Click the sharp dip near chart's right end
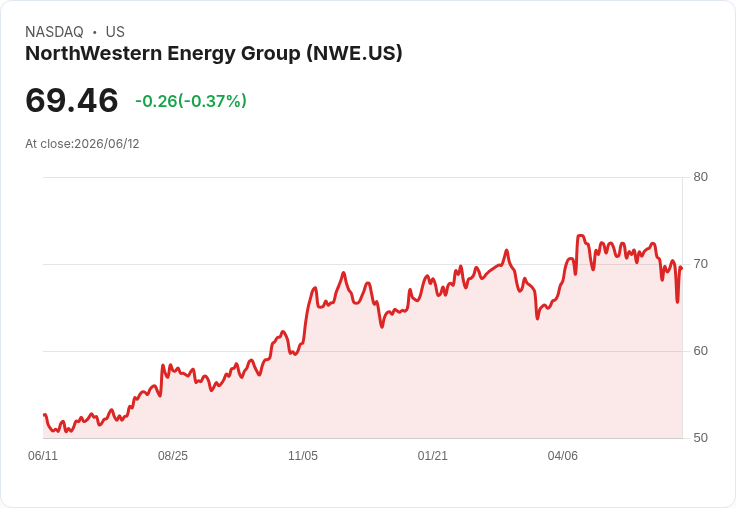 677,301
